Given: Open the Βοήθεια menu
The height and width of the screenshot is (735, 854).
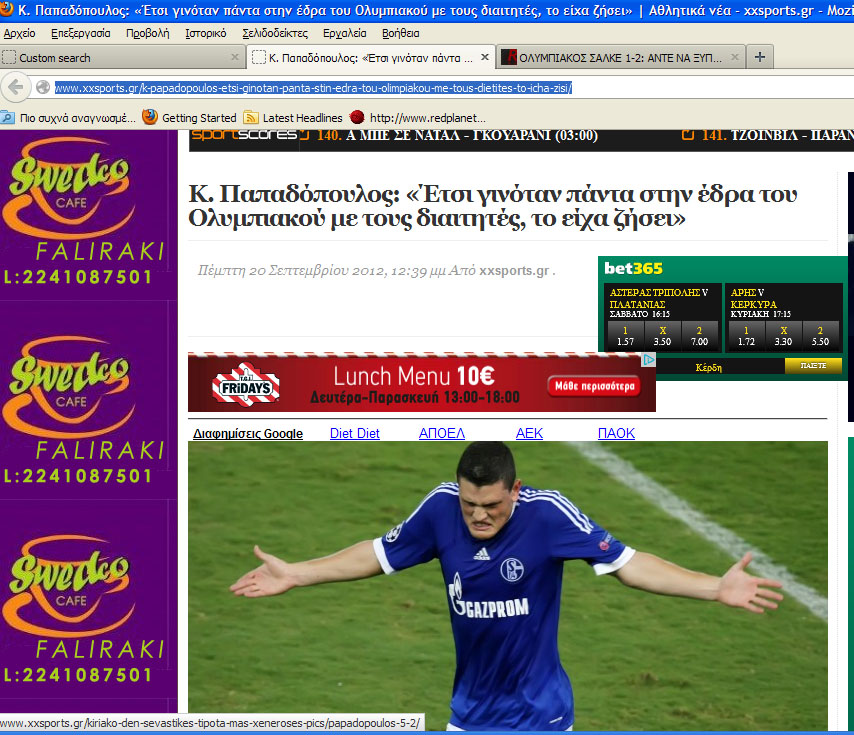Looking at the screenshot, I should coord(401,33).
